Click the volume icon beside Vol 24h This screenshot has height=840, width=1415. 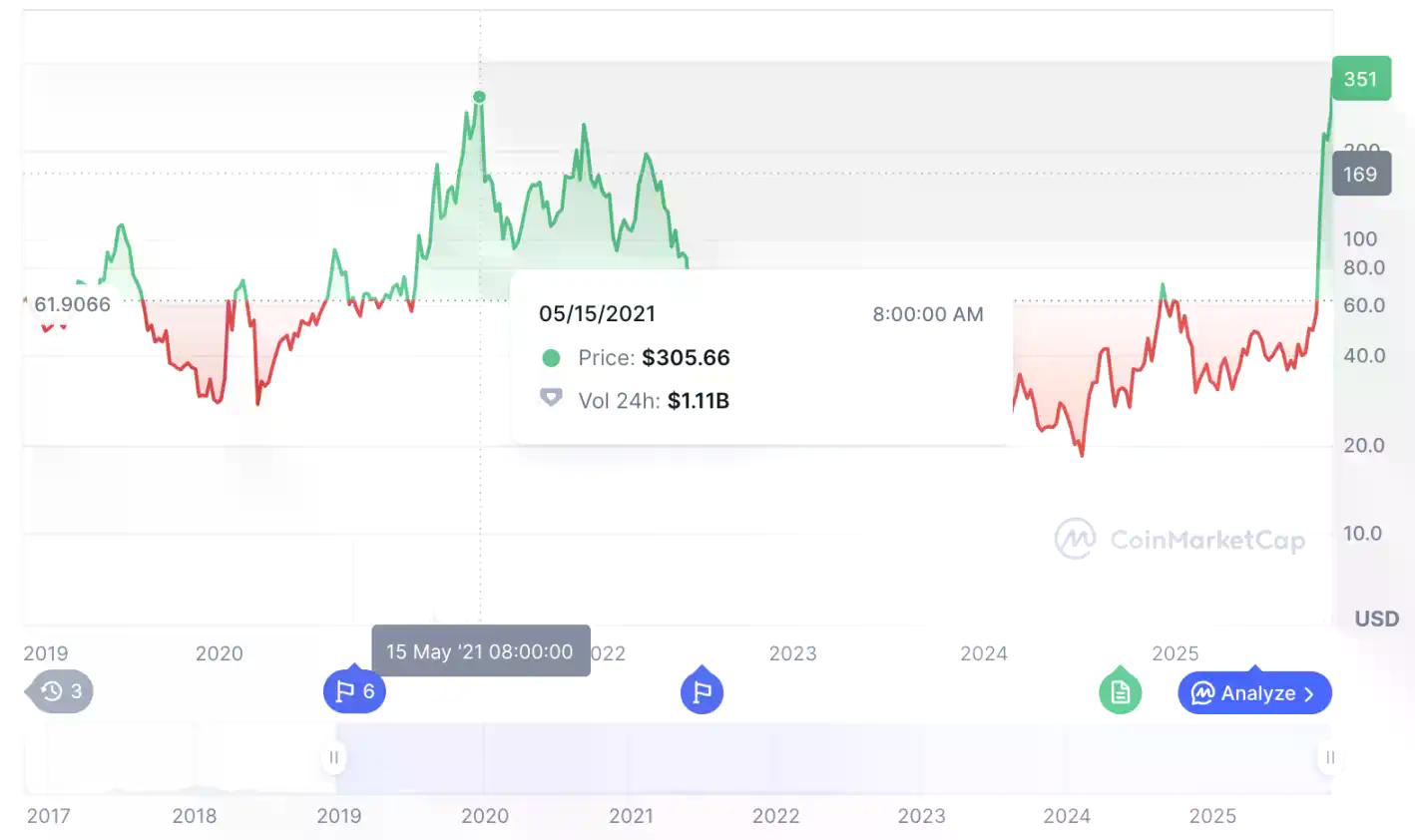click(551, 399)
